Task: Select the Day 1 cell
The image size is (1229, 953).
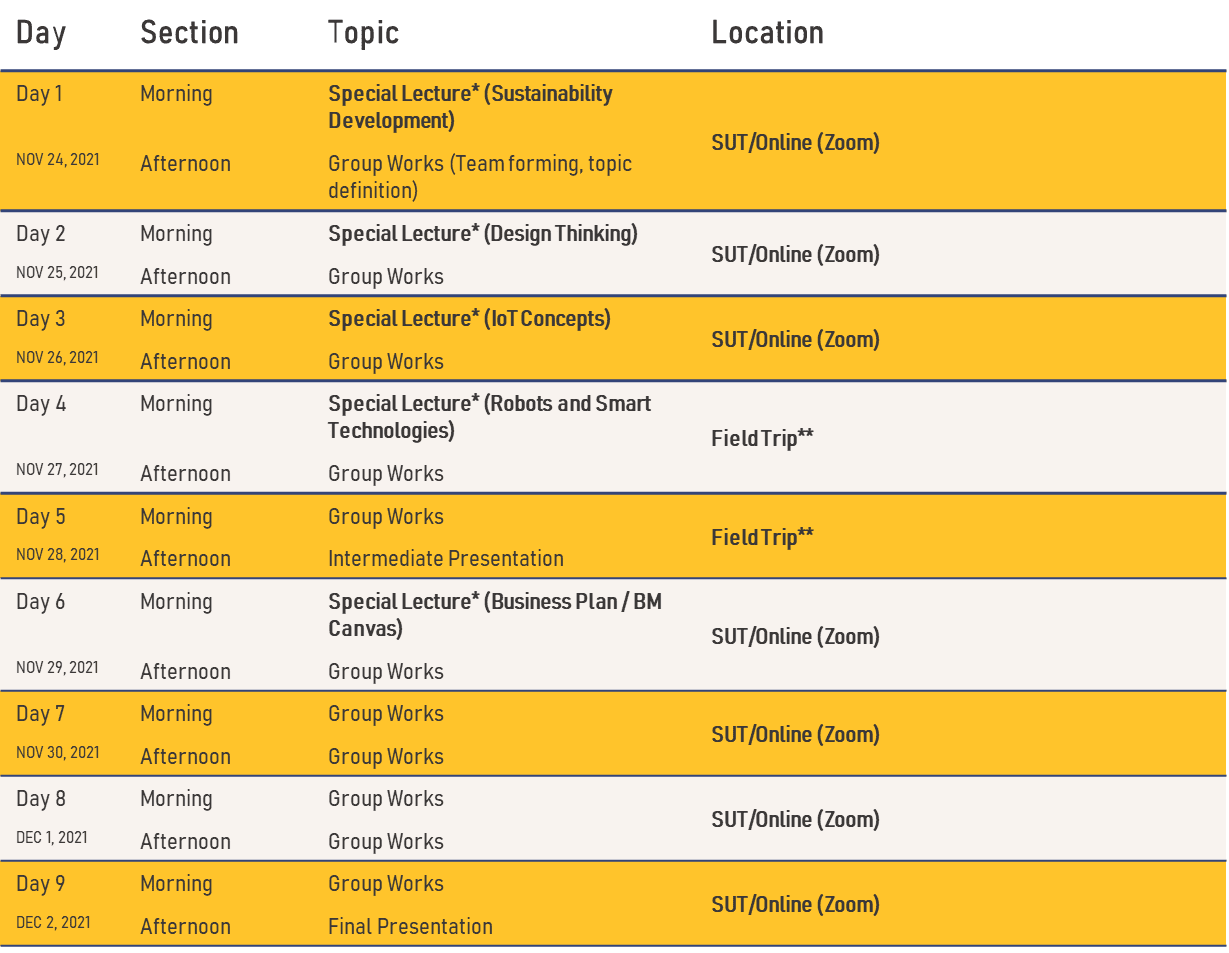Action: point(39,94)
